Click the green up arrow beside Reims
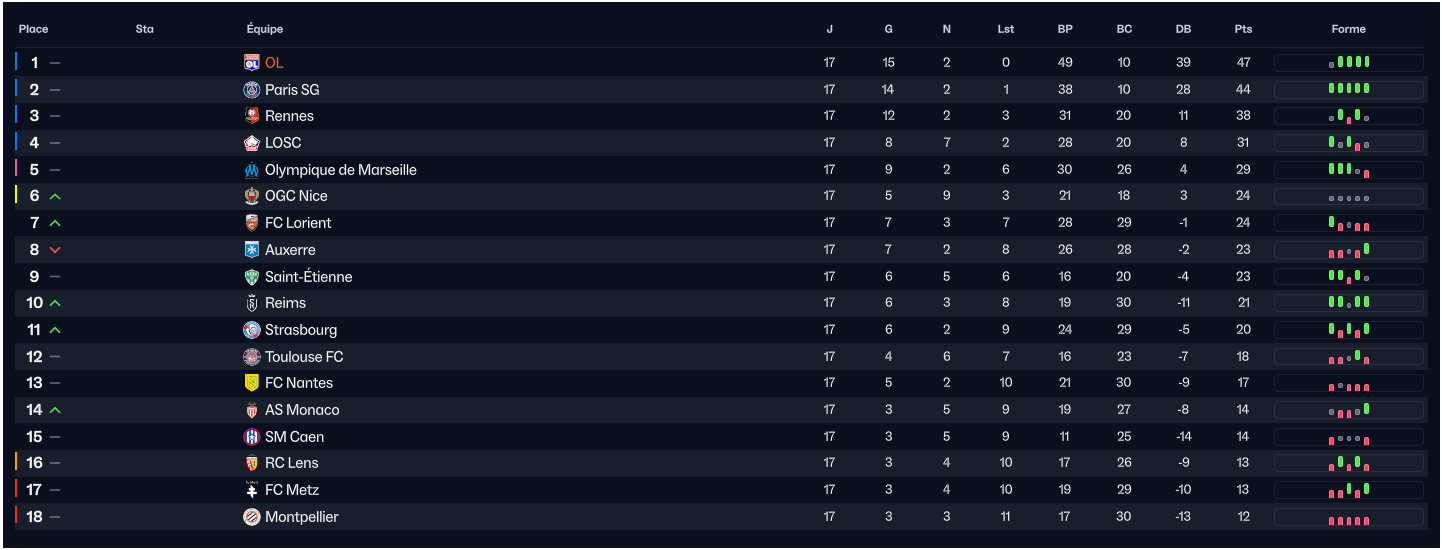This screenshot has height=550, width=1442. [55, 303]
